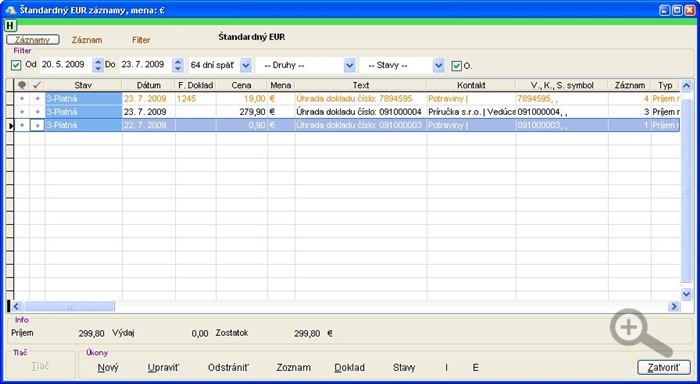
Task: Toggle check cell of the 19,00 row
Action: tap(37, 98)
